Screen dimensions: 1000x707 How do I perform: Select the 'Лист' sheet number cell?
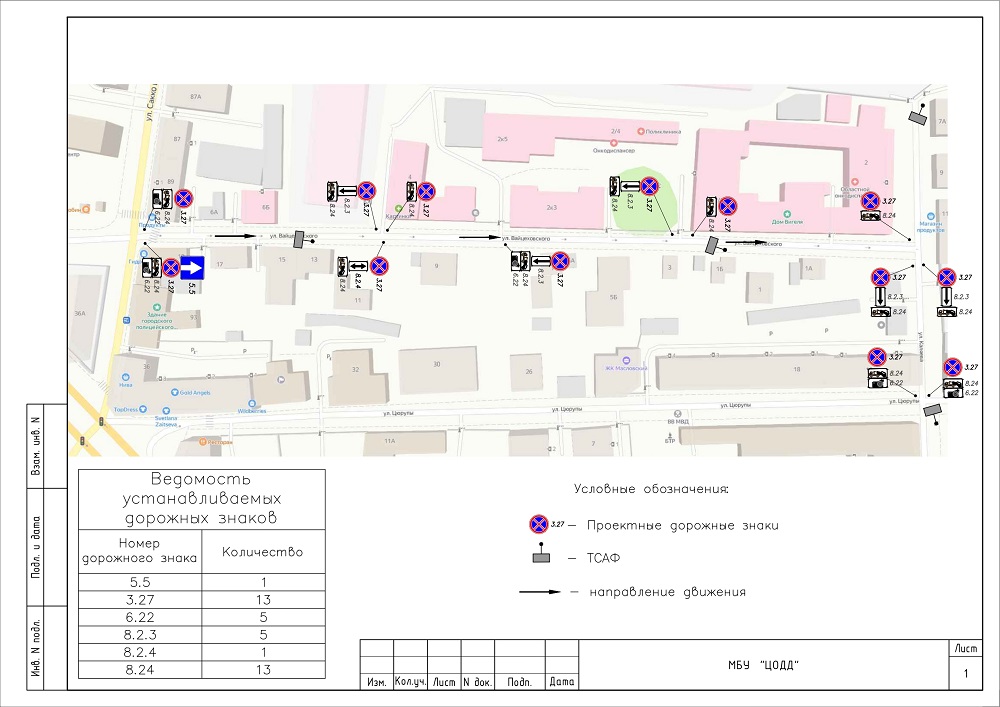pos(965,675)
